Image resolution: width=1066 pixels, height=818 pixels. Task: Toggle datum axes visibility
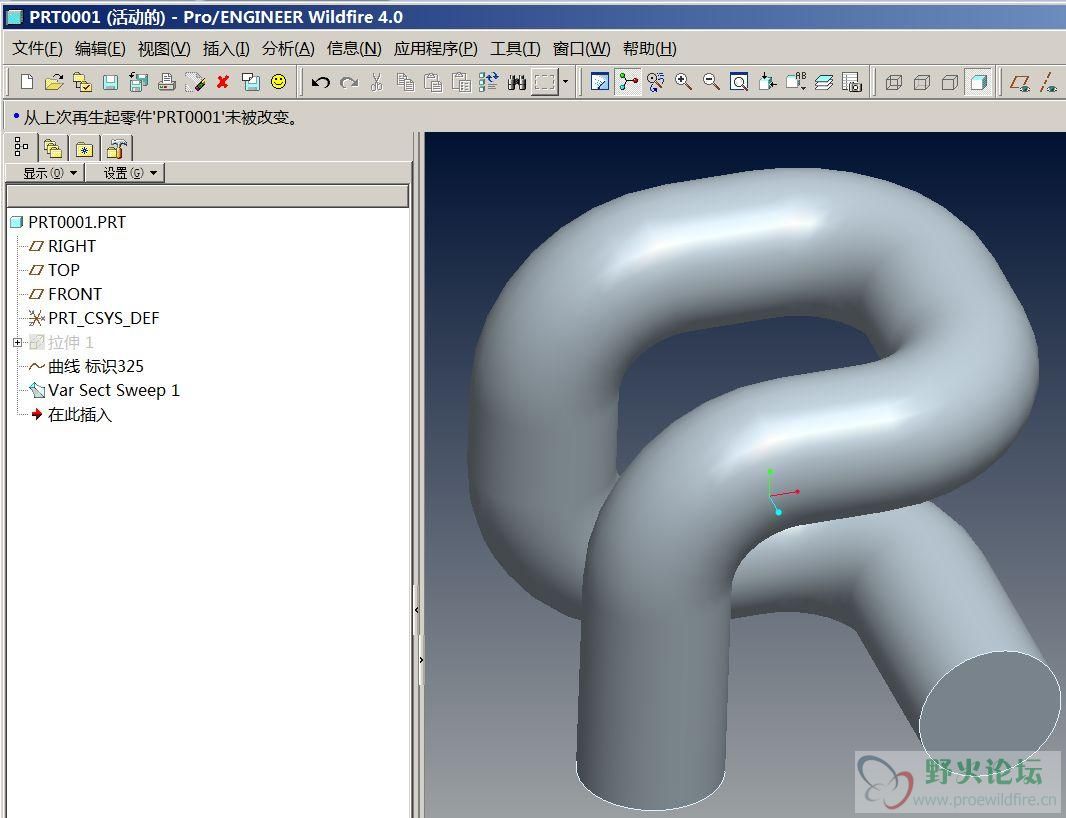click(1048, 82)
